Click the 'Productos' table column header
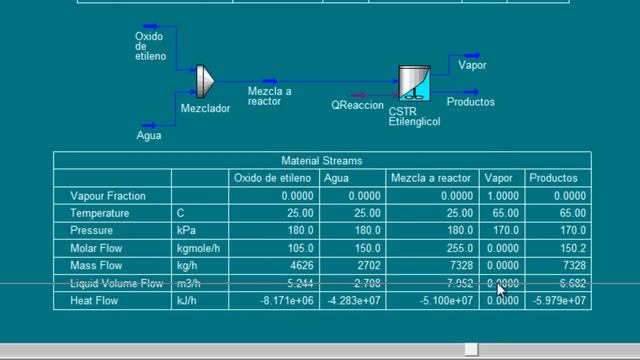 pos(553,178)
